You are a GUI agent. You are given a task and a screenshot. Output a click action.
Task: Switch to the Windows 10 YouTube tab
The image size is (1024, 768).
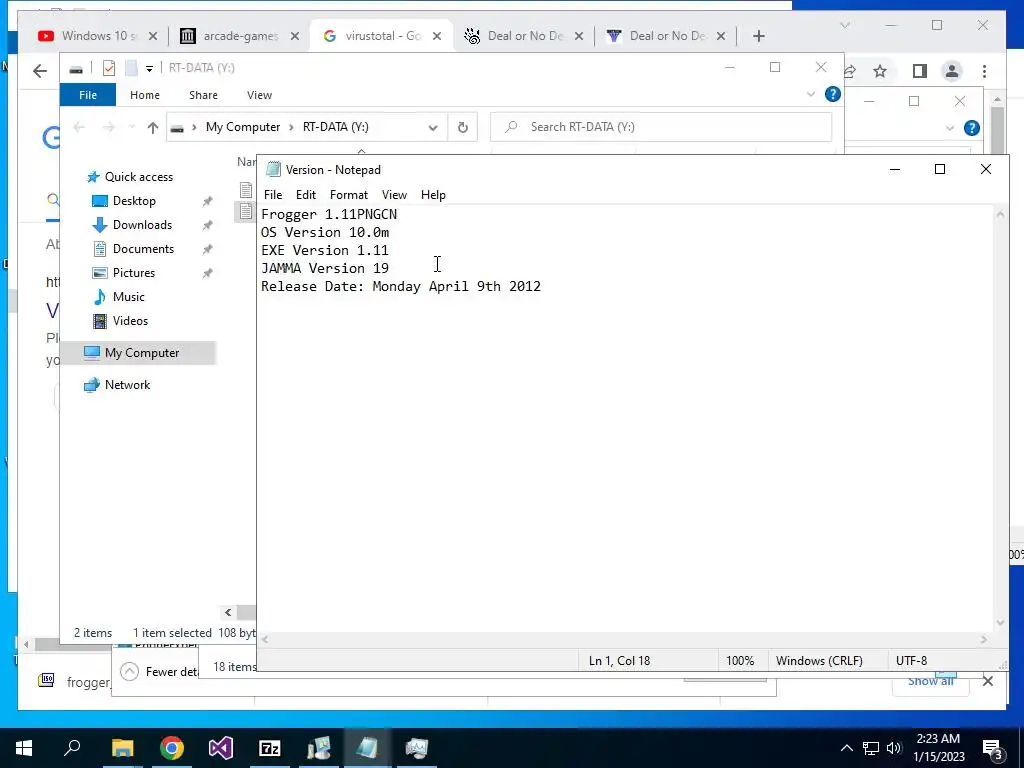pos(98,36)
